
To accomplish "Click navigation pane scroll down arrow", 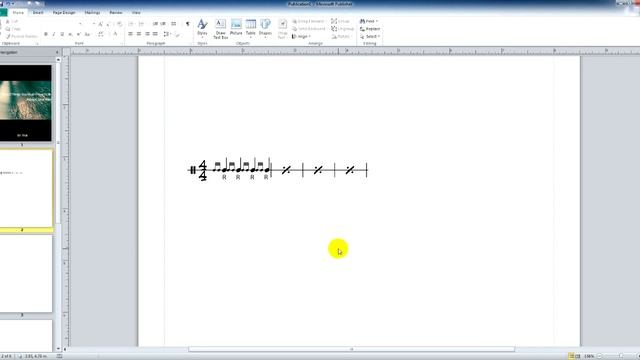I will coord(58,349).
